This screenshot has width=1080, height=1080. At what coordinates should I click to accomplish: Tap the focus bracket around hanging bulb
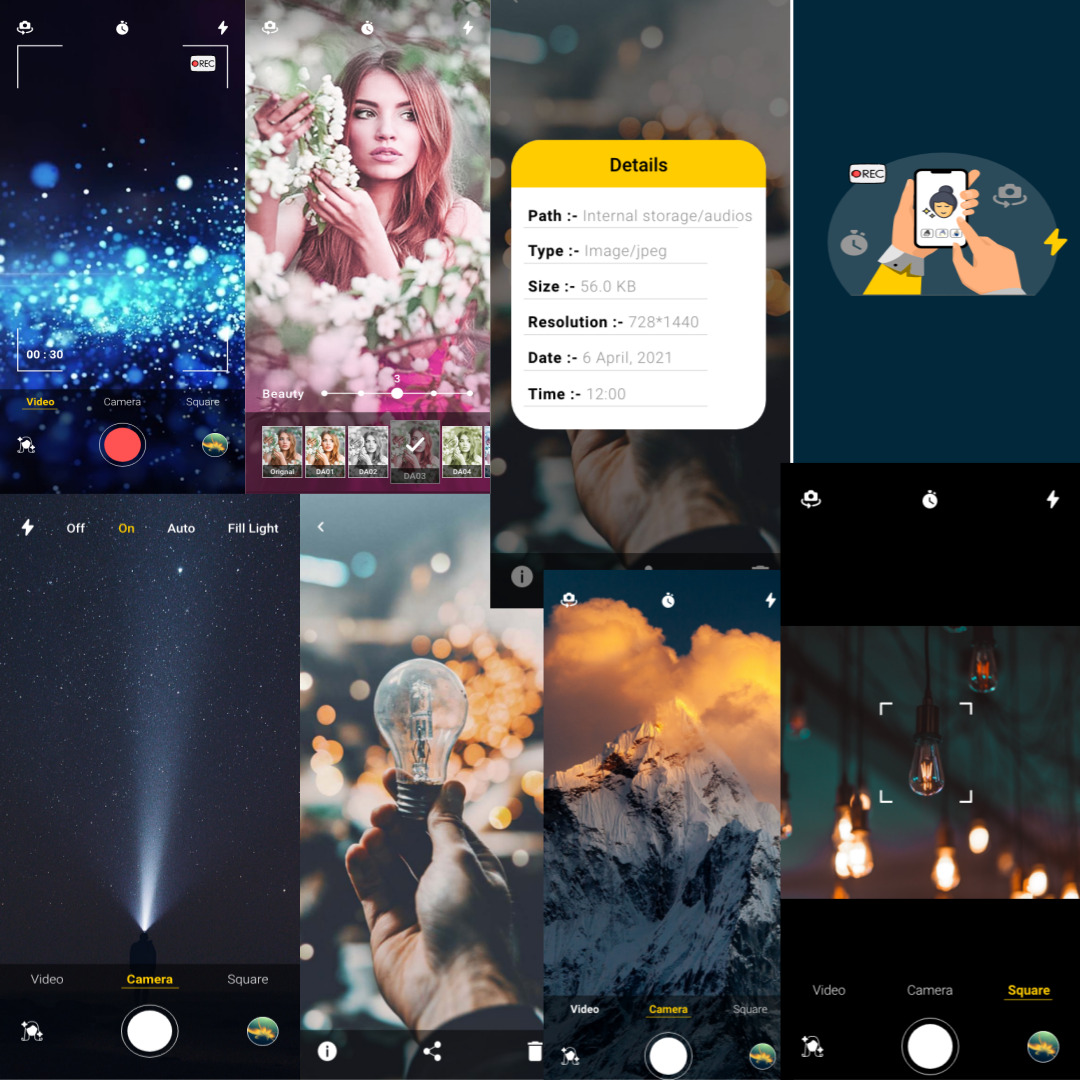(926, 752)
